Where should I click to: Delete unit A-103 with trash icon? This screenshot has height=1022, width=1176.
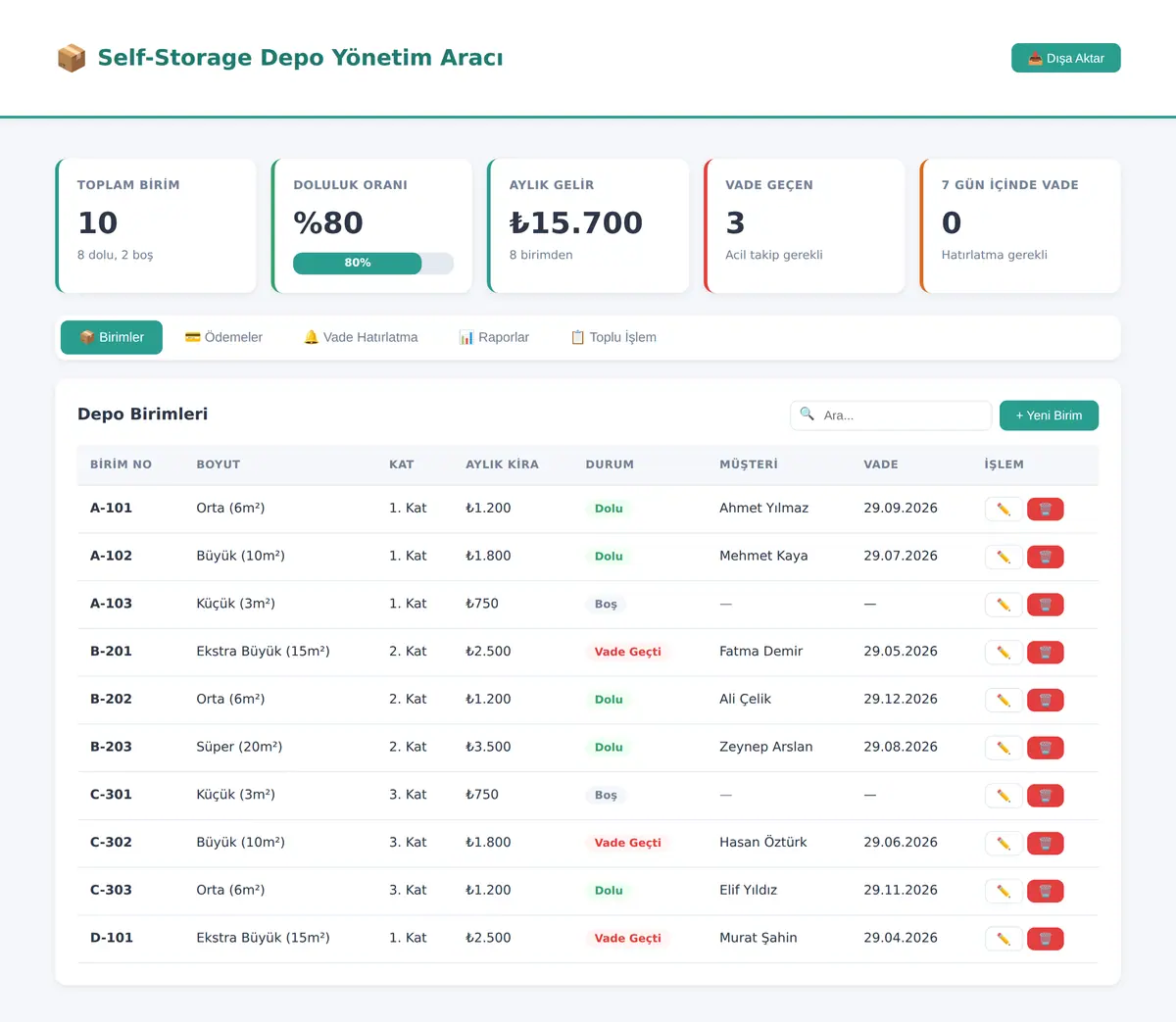[x=1045, y=605]
